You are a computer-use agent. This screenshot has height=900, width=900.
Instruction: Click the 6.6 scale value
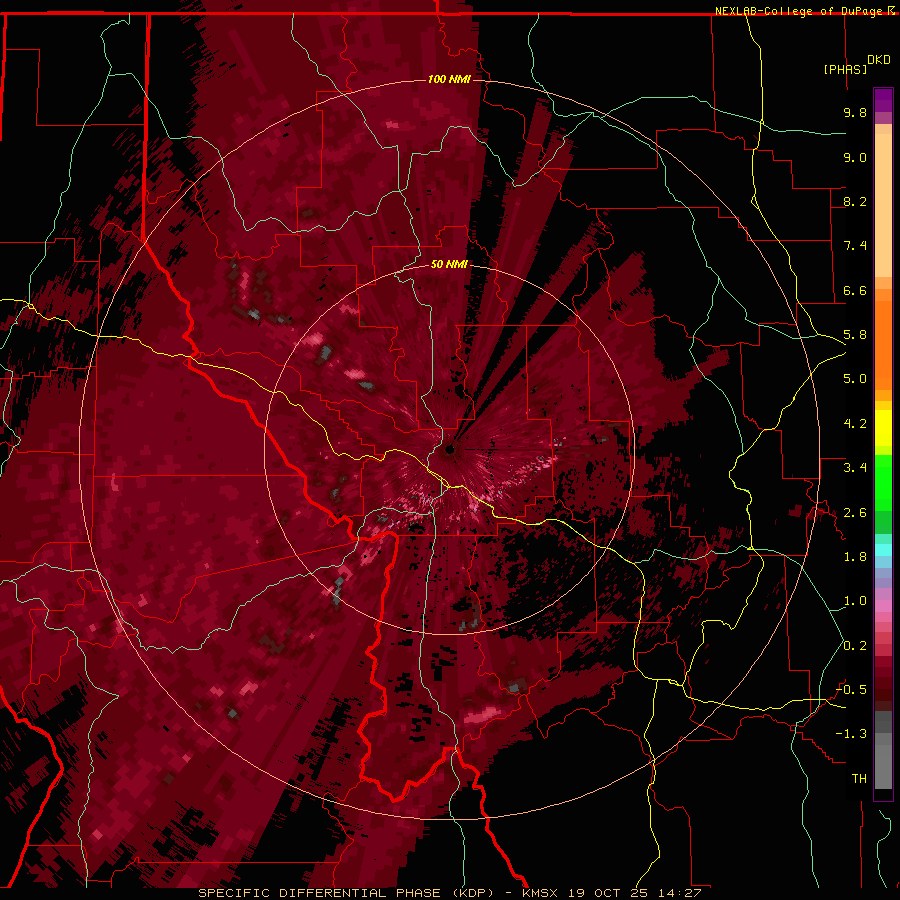click(855, 290)
